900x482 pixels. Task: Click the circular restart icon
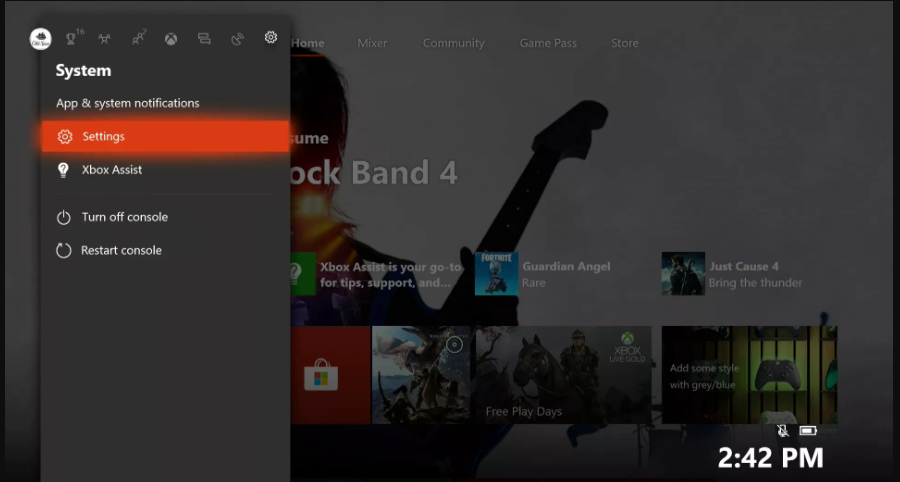(x=63, y=251)
